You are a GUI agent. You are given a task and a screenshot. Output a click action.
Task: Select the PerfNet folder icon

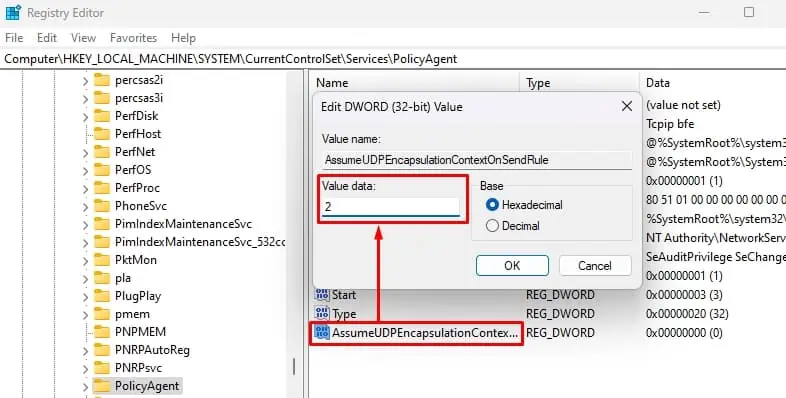click(x=102, y=152)
